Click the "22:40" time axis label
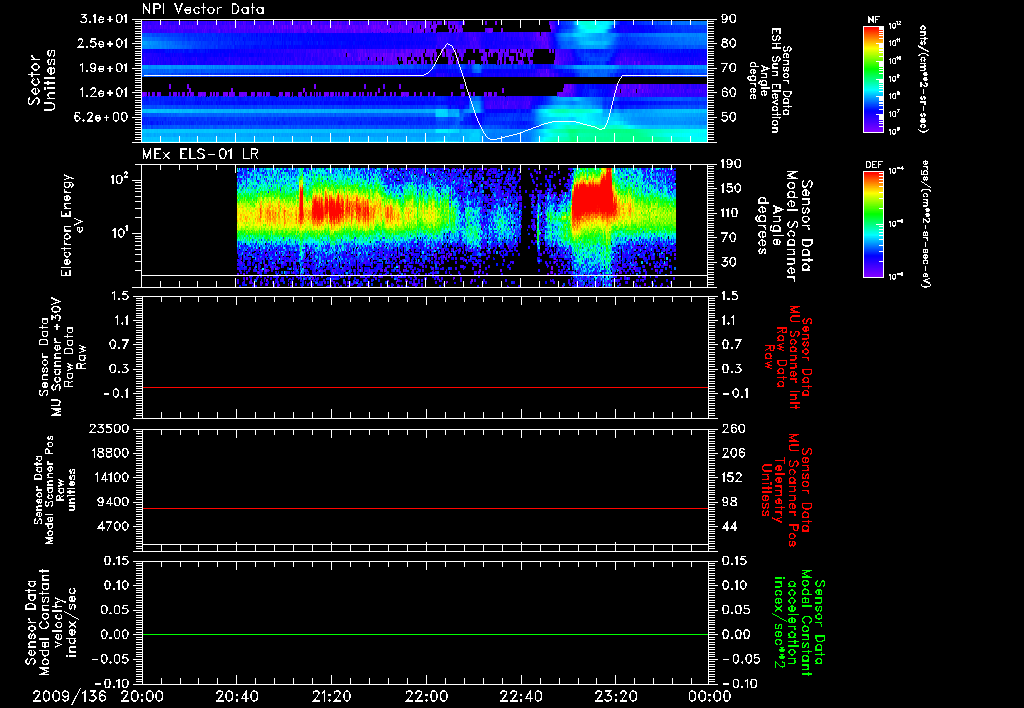 click(x=520, y=696)
